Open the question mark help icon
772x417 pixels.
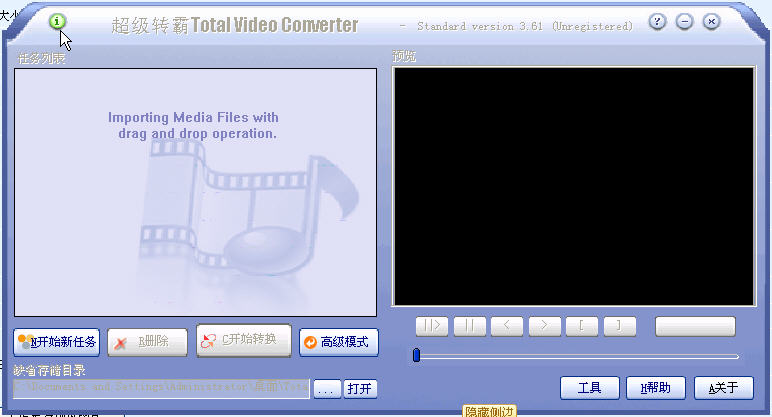(x=657, y=21)
